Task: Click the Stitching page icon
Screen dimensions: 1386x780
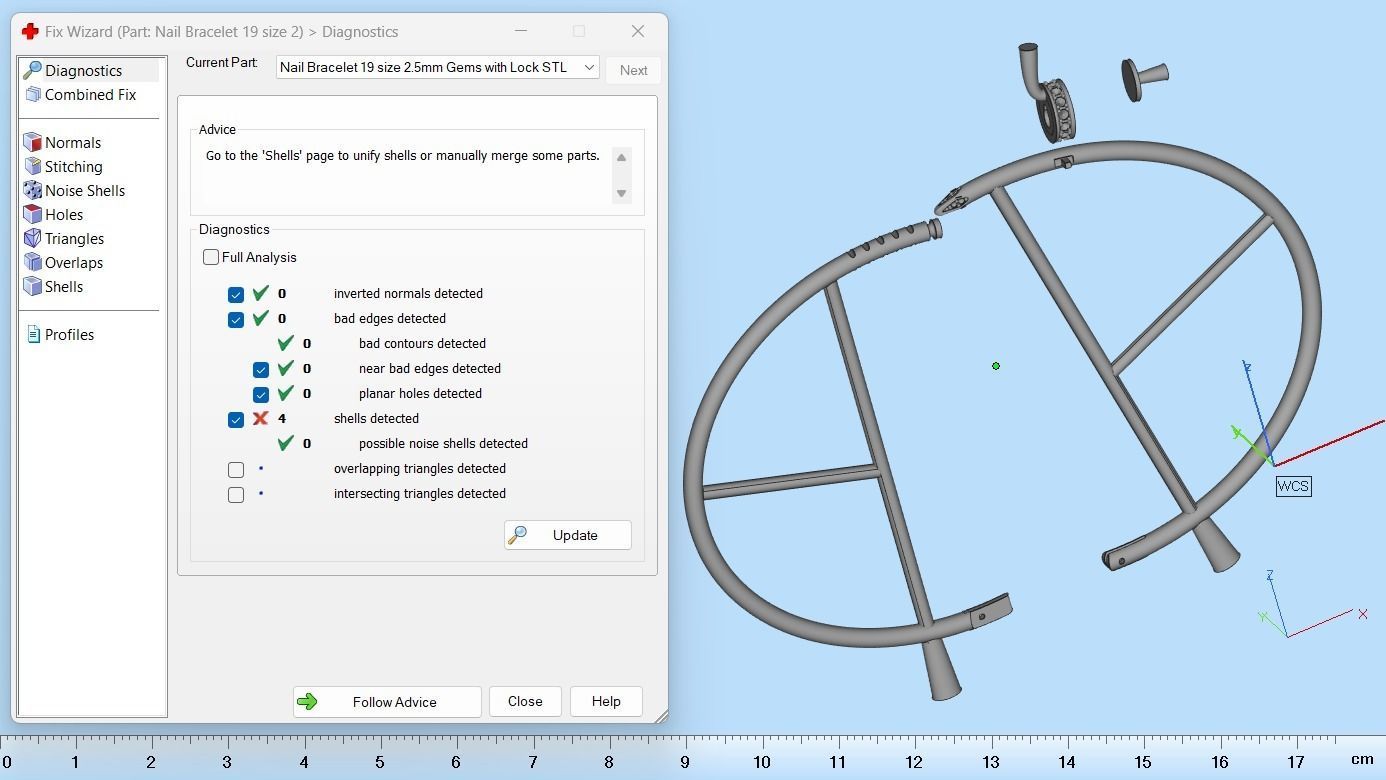Action: [32, 166]
